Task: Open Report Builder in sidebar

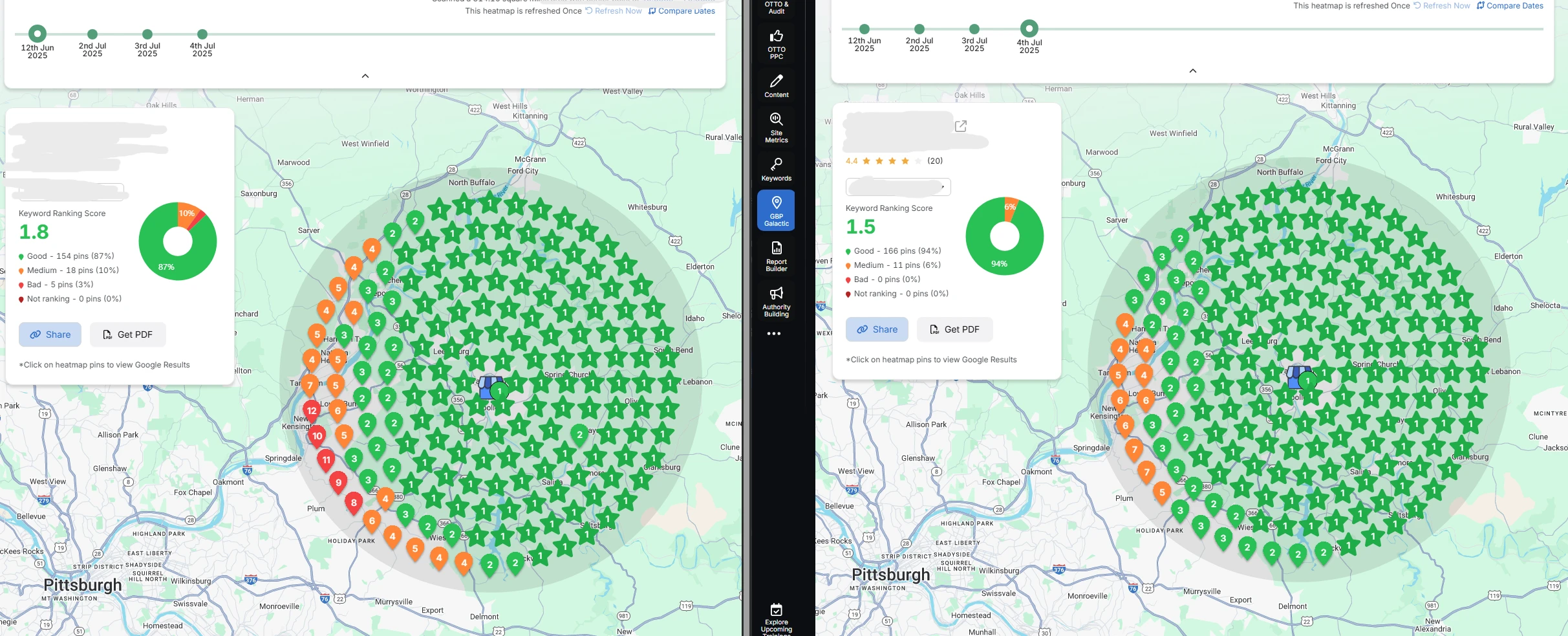Action: [776, 256]
